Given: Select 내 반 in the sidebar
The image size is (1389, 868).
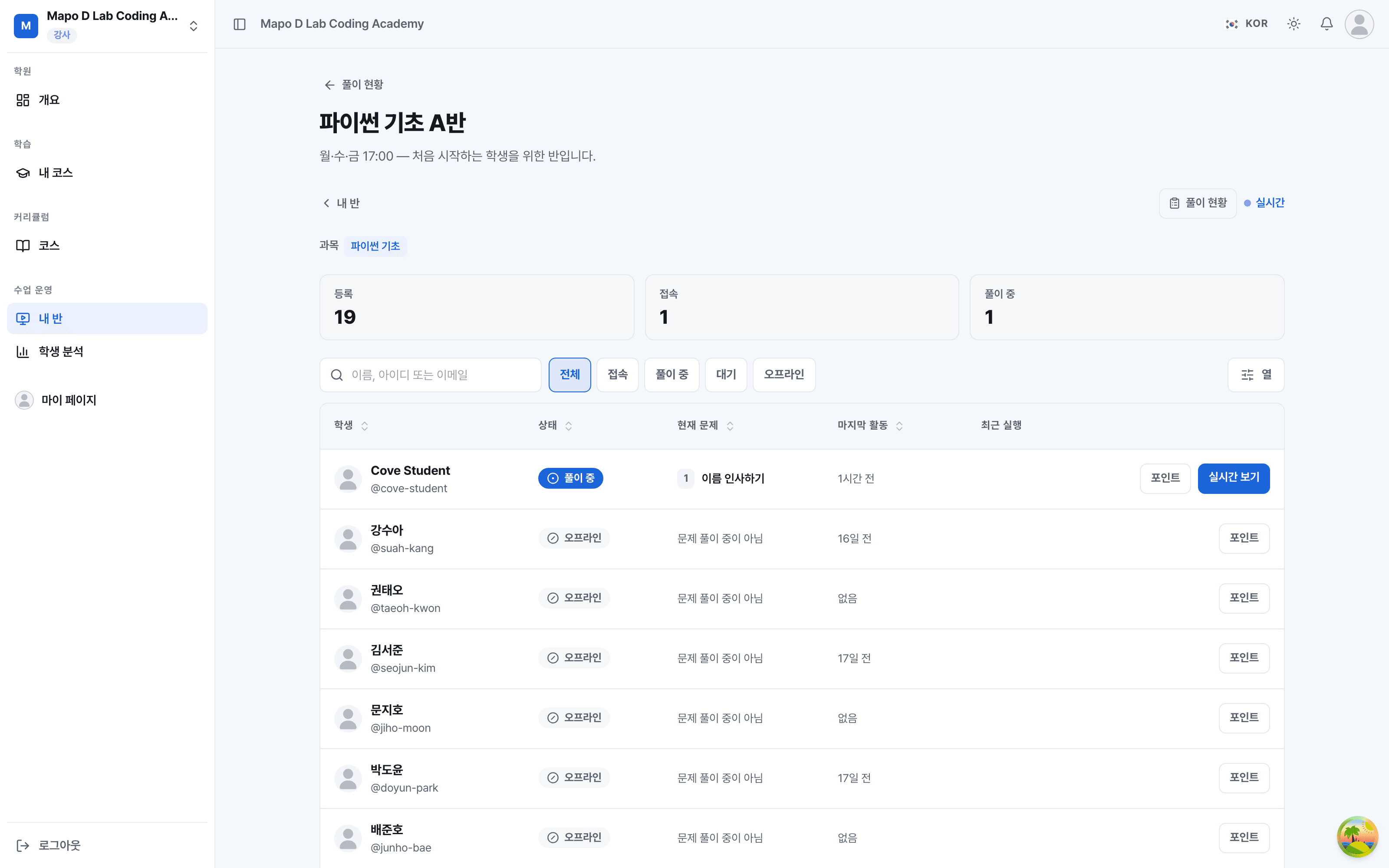Looking at the screenshot, I should (x=107, y=319).
